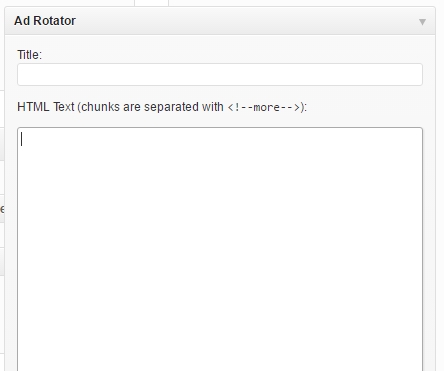
Task: Click the middle of the HTML textarea
Action: [220, 249]
